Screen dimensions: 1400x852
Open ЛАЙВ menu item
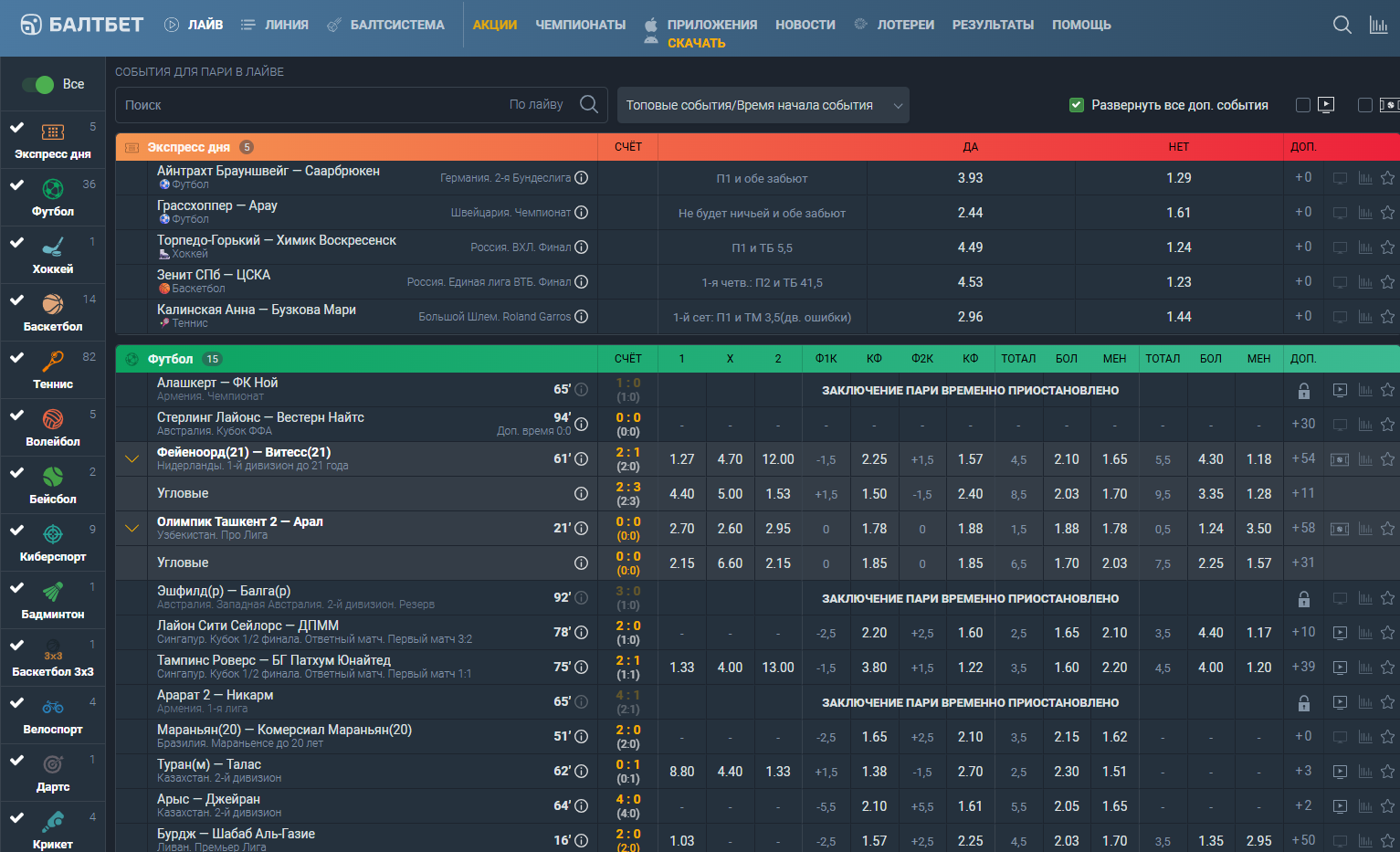(x=194, y=25)
